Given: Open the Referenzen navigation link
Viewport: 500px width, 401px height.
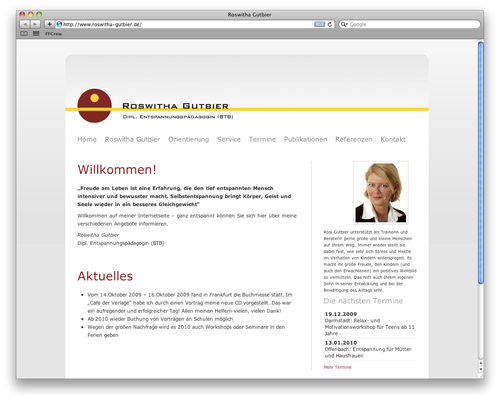Looking at the screenshot, I should [354, 139].
